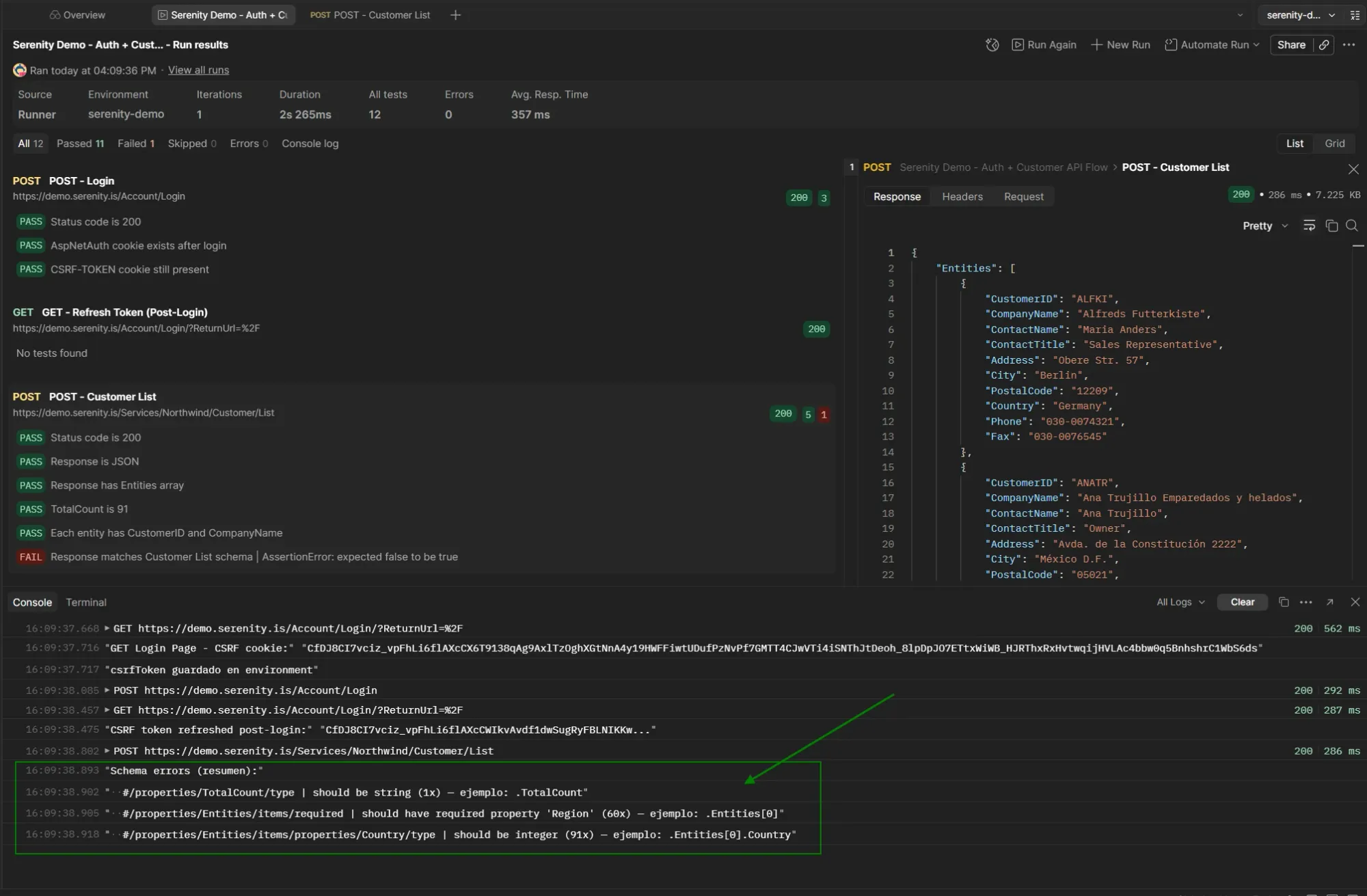The width and height of the screenshot is (1367, 896).
Task: Open the Terminal tab in console
Action: [x=85, y=602]
